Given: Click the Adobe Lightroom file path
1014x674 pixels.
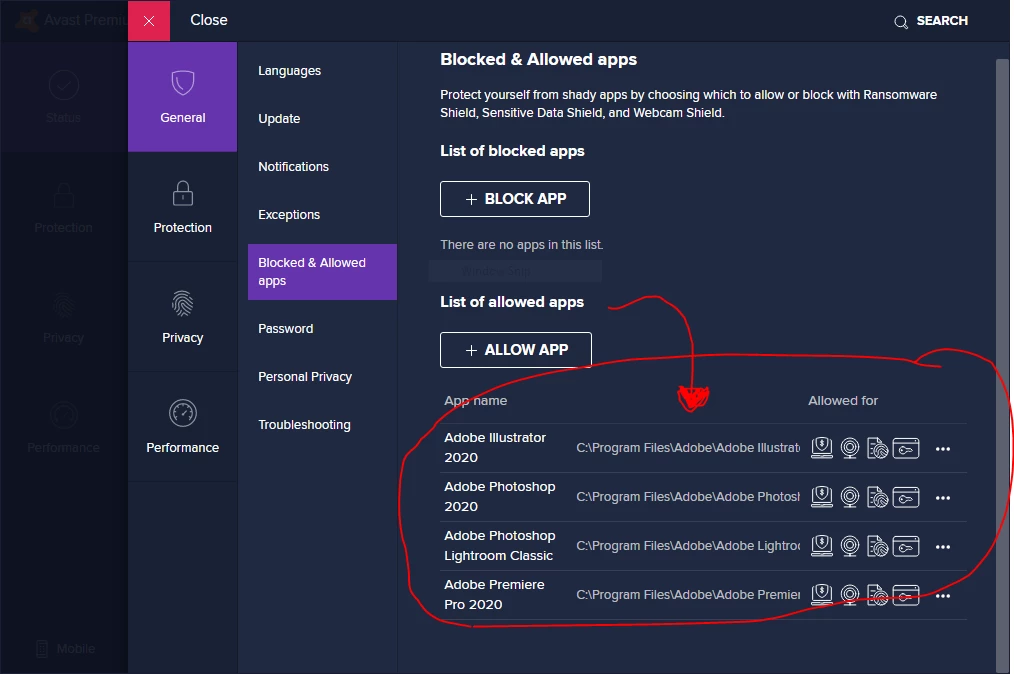Looking at the screenshot, I should click(688, 546).
